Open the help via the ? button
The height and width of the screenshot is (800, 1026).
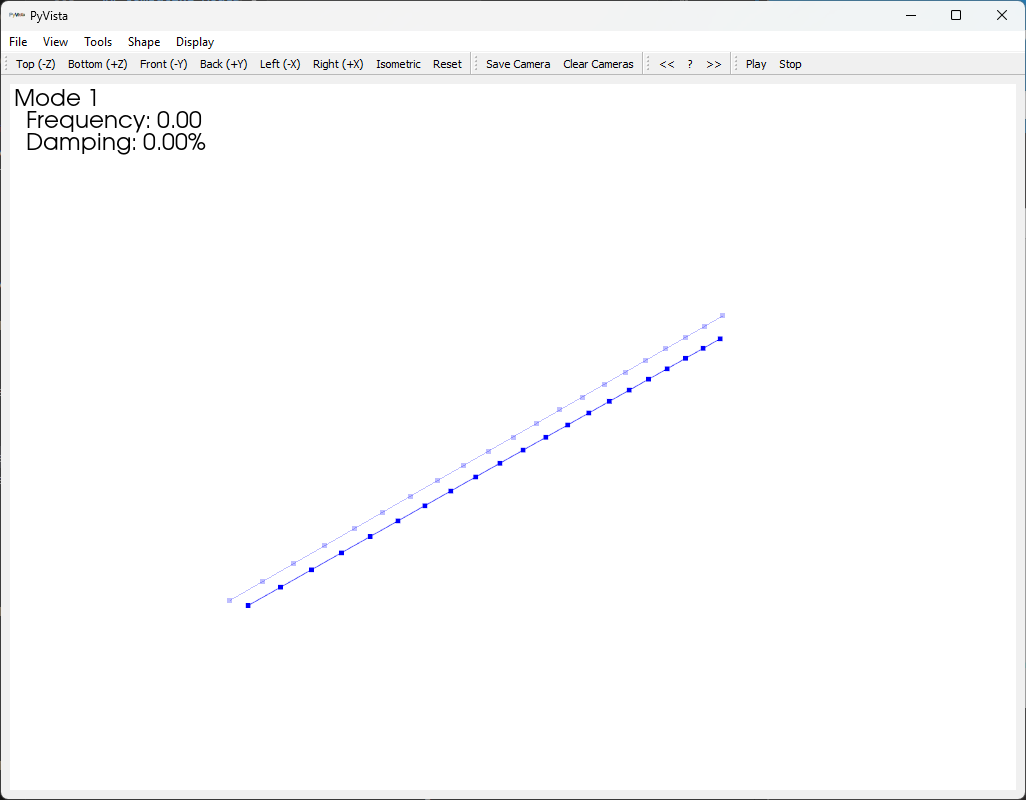689,63
